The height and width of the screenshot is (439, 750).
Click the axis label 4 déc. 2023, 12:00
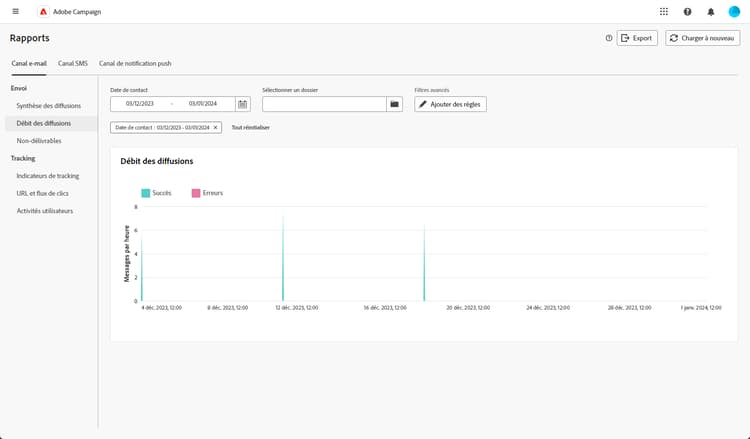pos(162,308)
